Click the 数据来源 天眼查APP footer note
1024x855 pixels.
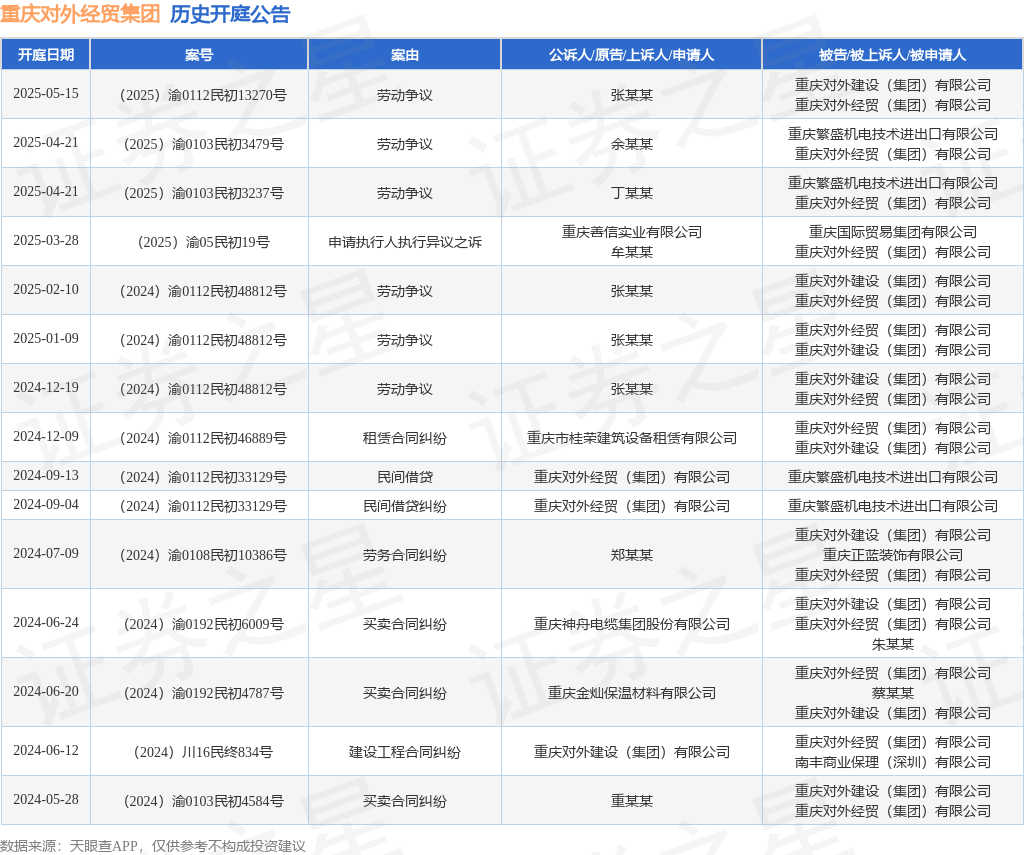153,846
